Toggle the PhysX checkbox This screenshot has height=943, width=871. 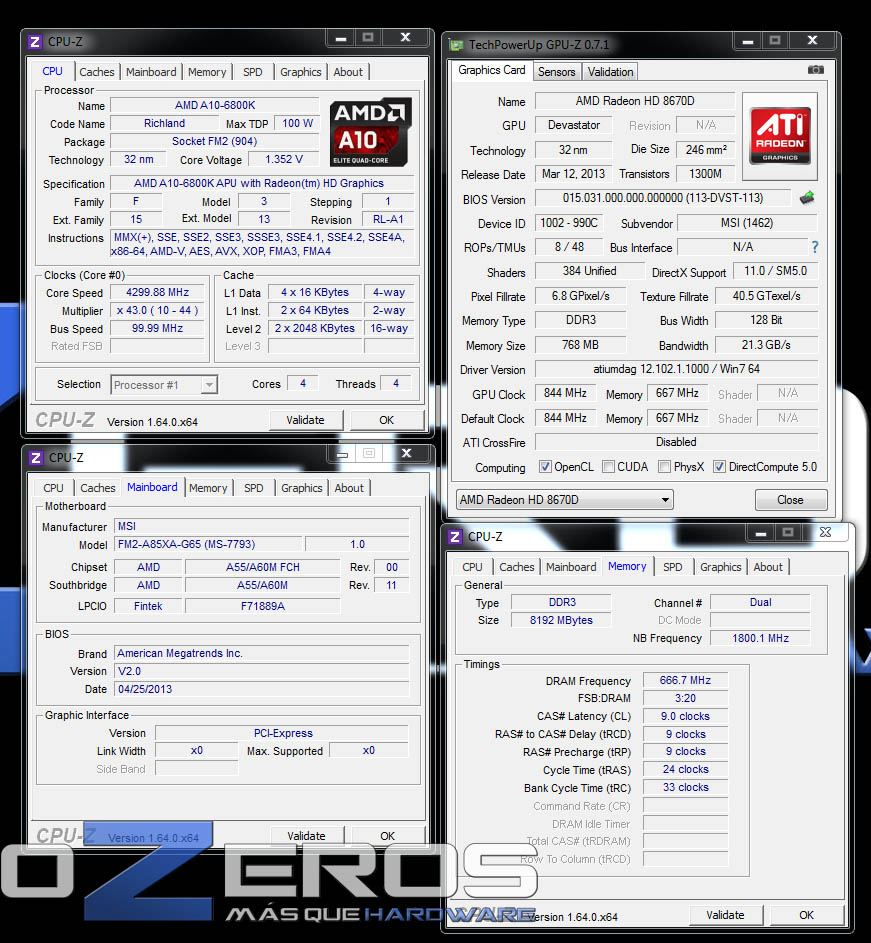[x=664, y=467]
